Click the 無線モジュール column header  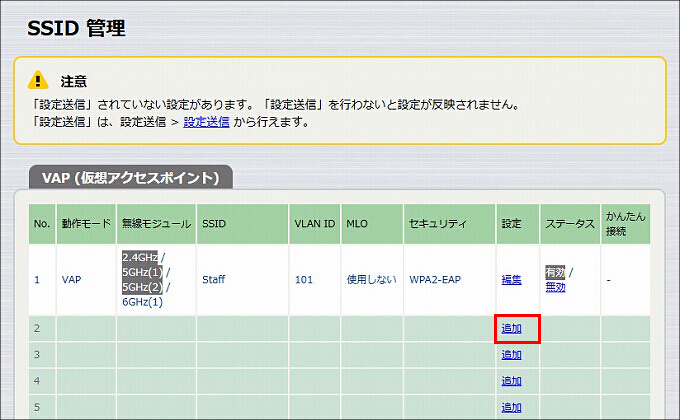(156, 224)
